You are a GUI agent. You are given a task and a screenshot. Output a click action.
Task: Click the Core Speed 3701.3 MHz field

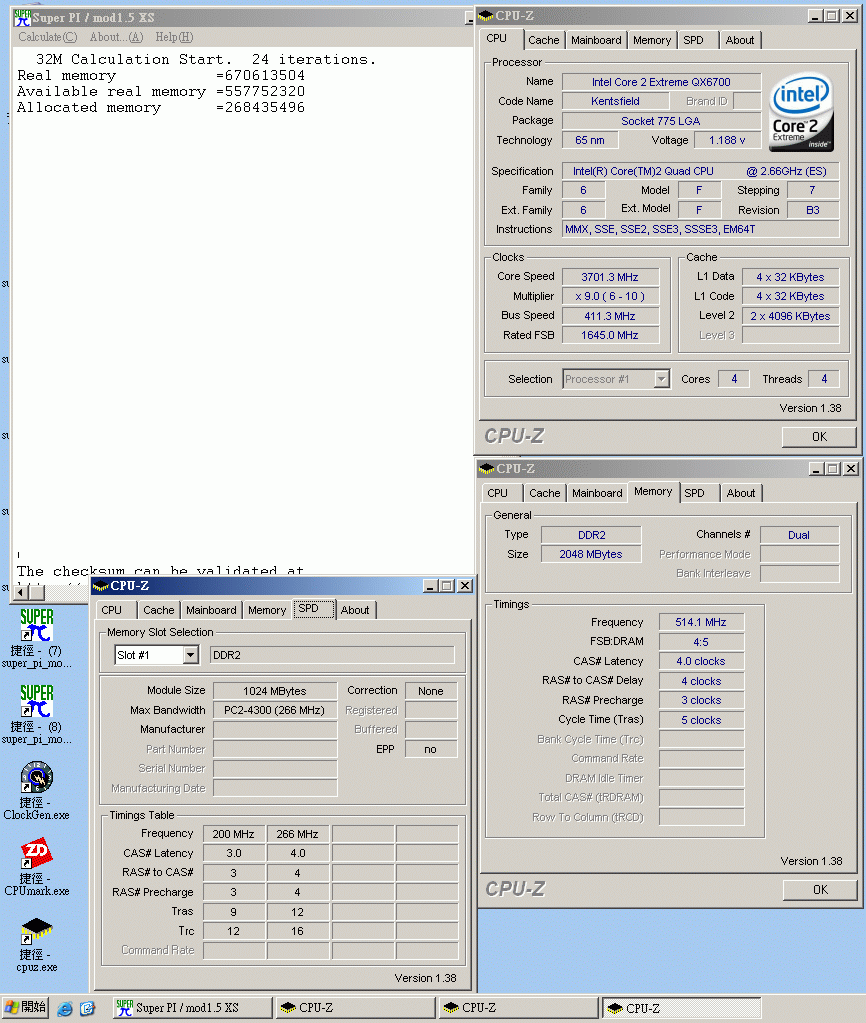(610, 277)
